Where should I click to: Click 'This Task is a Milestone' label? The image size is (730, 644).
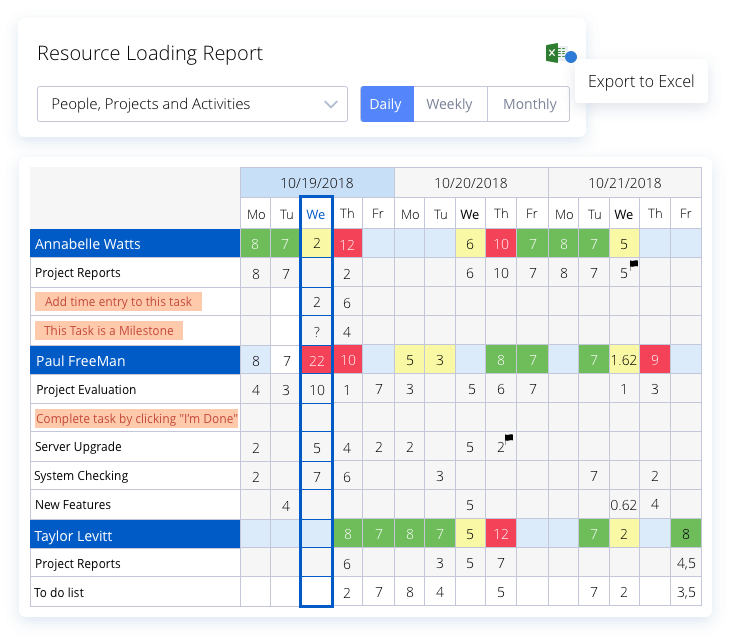(108, 331)
